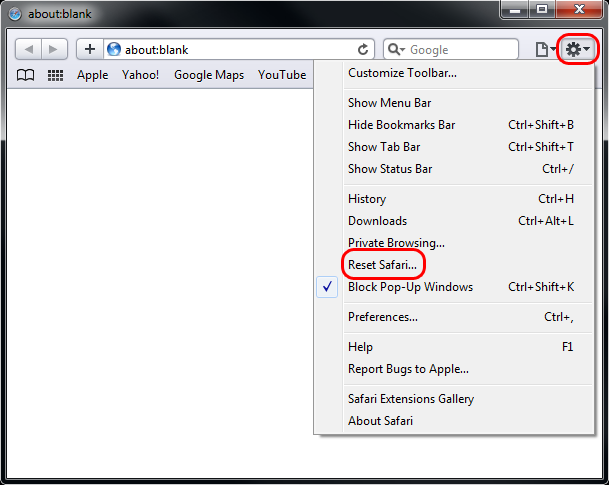
Task: Maximize the Safari window
Action: coord(542,9)
